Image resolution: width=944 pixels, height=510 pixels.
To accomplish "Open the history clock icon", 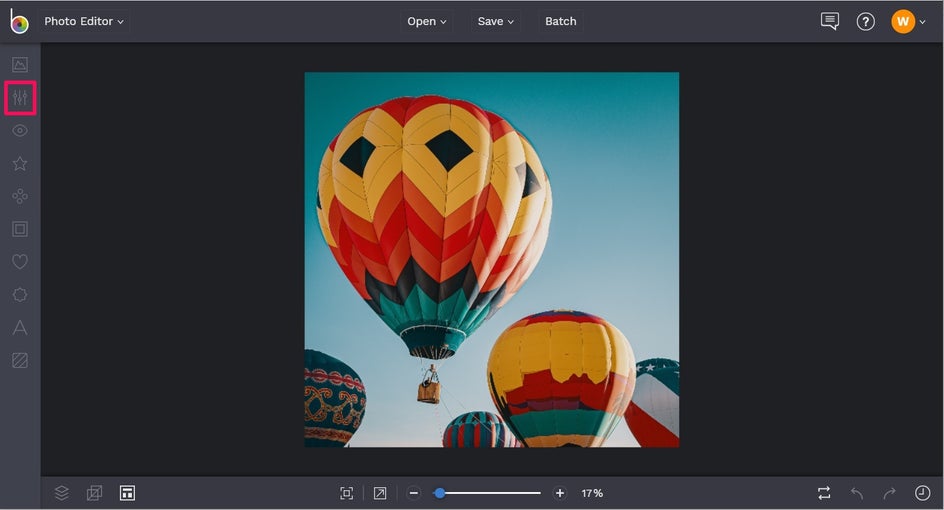I will coord(922,493).
